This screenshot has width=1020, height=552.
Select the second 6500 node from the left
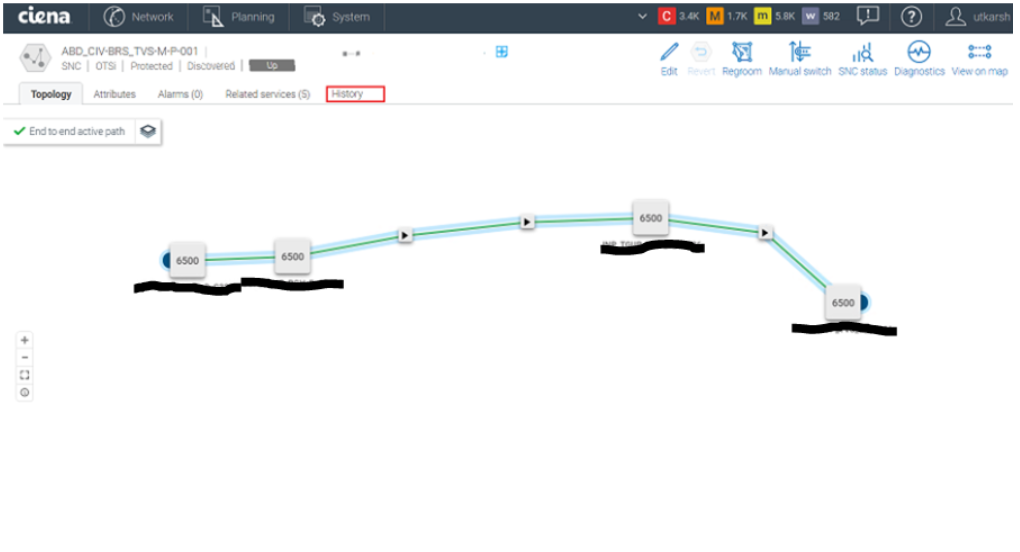pyautogui.click(x=293, y=257)
